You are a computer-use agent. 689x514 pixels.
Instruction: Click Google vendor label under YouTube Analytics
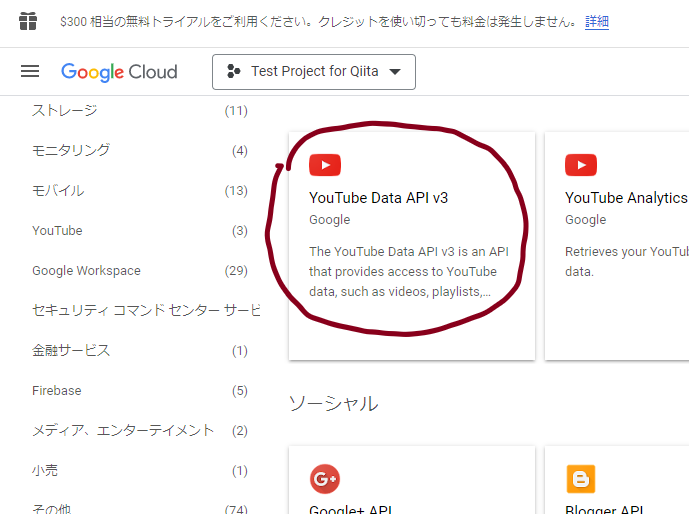(586, 220)
